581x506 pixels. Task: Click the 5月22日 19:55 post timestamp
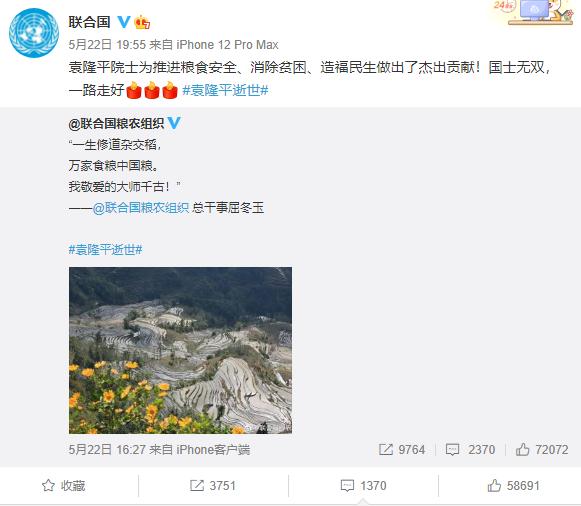click(107, 45)
